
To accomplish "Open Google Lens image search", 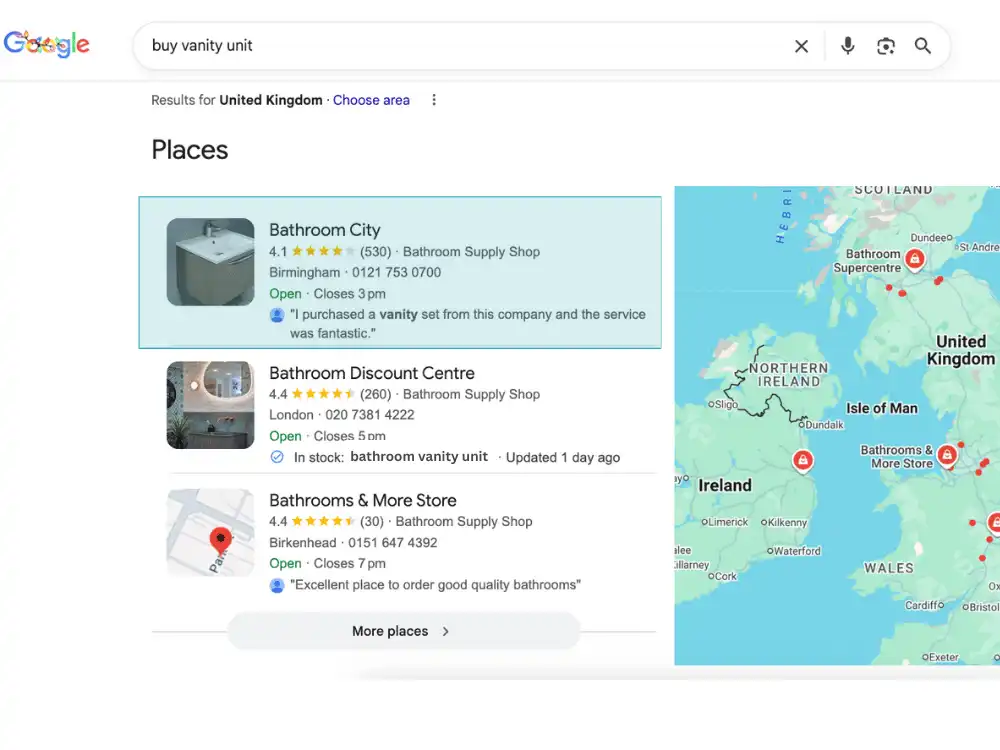I will pyautogui.click(x=886, y=45).
